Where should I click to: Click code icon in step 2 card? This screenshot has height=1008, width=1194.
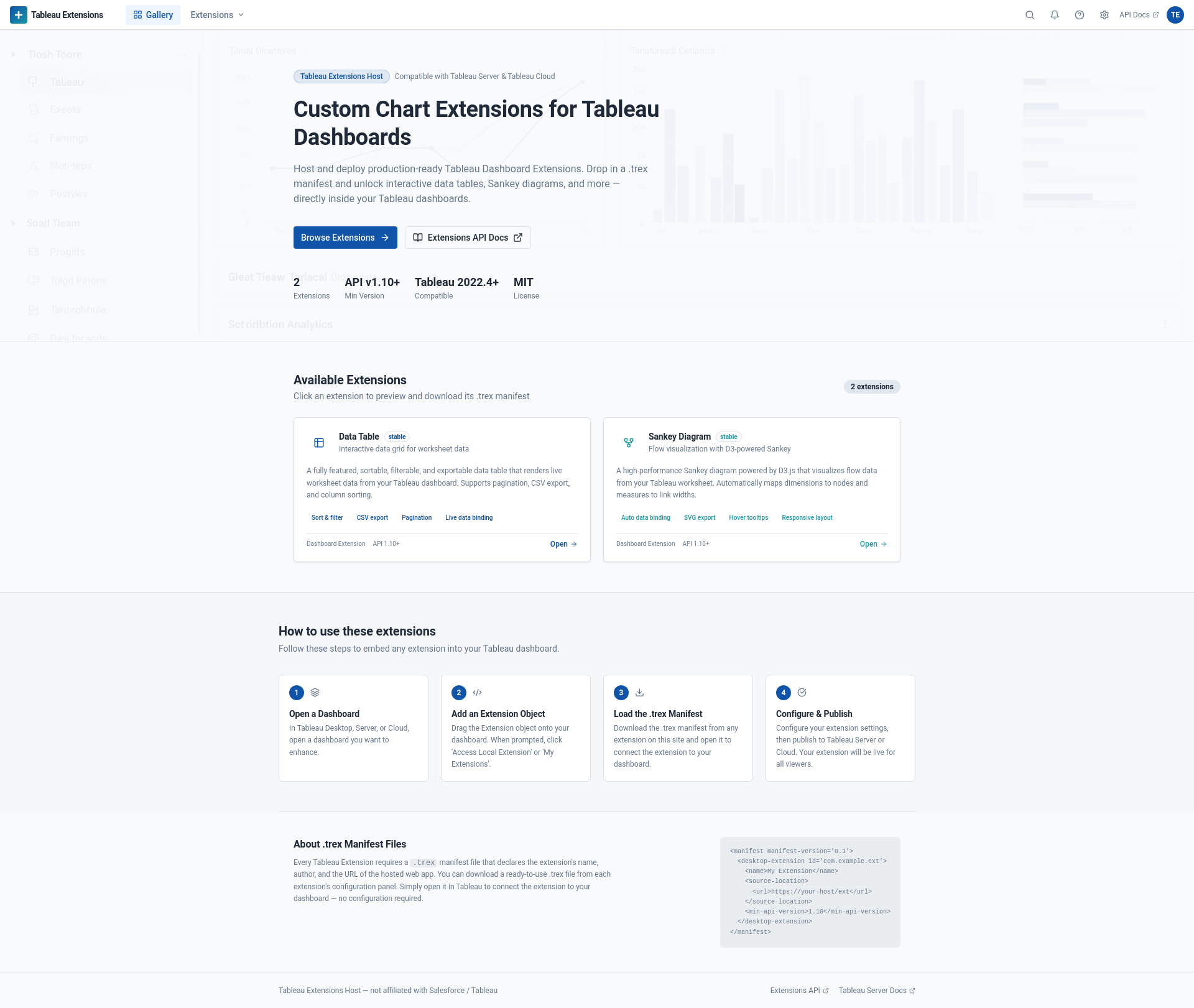(477, 692)
